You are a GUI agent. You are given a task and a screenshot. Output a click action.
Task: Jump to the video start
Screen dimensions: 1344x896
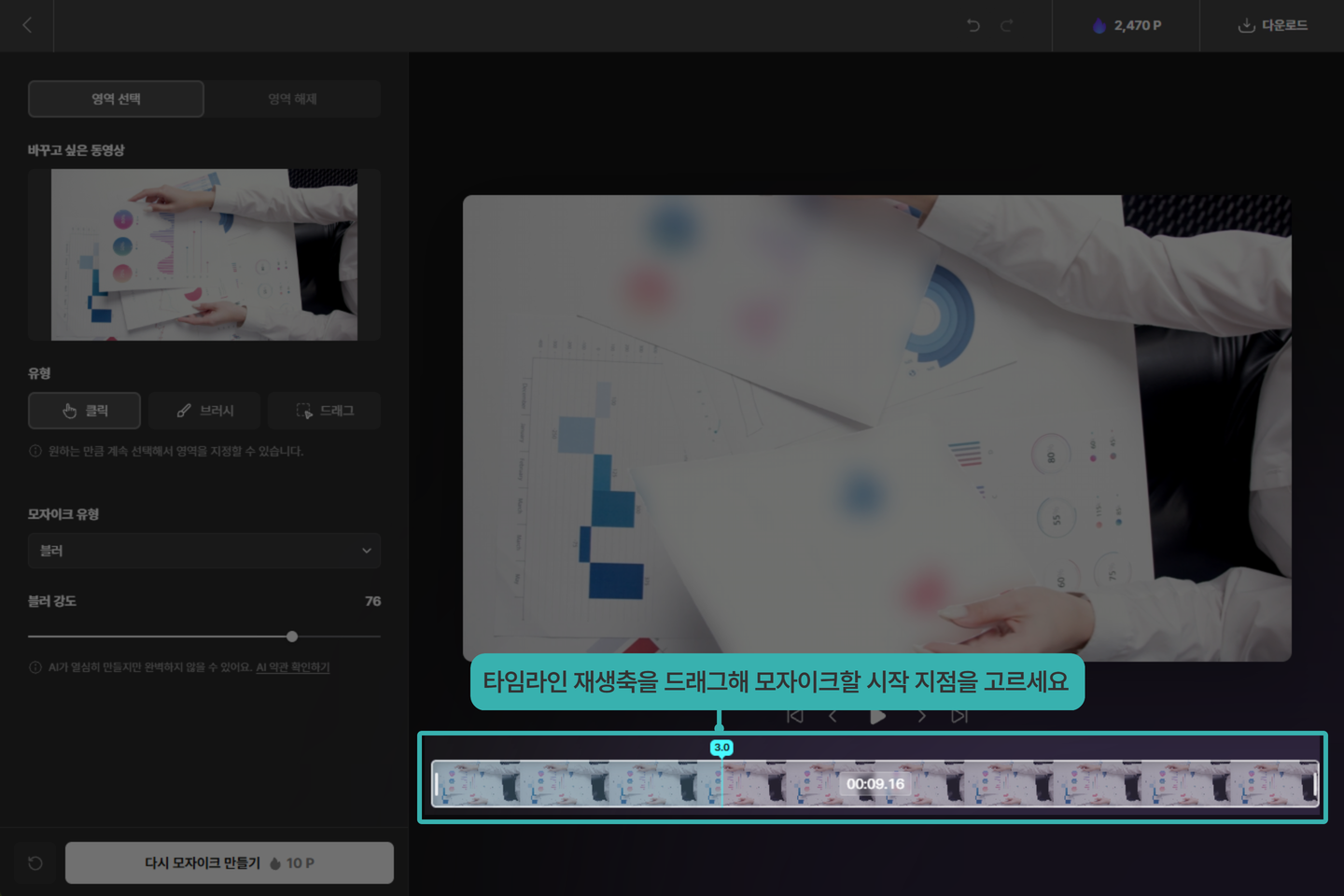click(x=795, y=717)
